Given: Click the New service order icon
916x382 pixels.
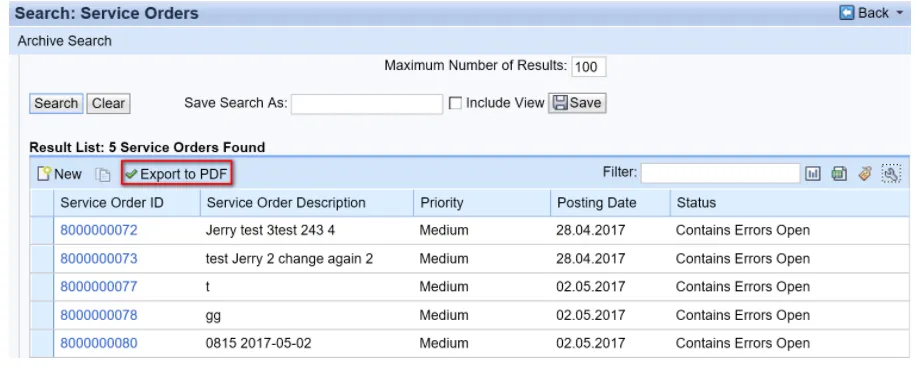Looking at the screenshot, I should [44, 174].
